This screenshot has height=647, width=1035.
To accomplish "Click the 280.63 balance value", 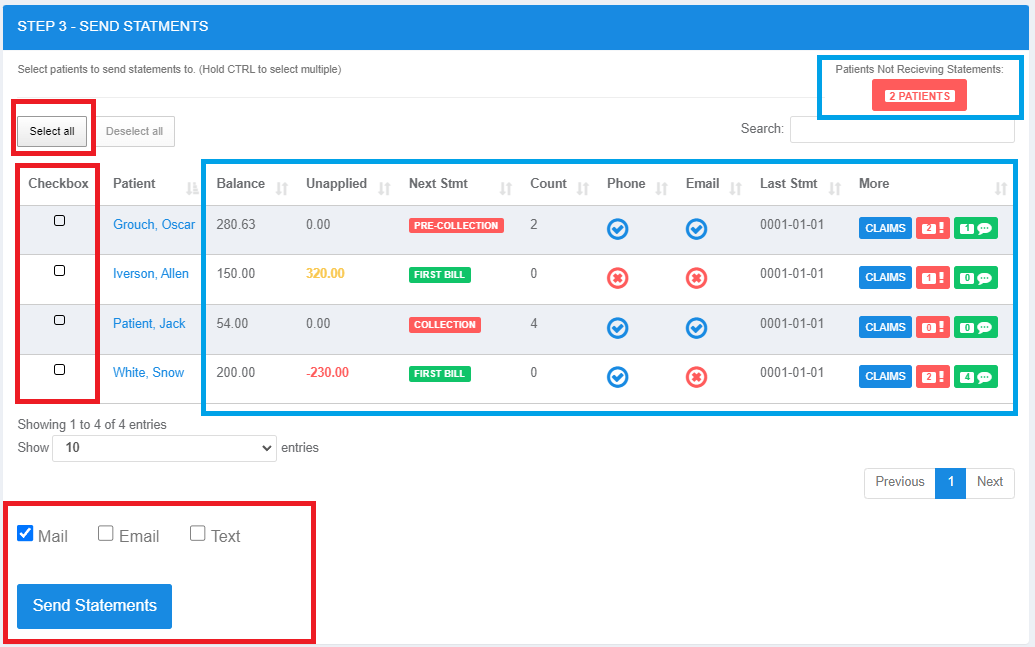I will pos(236,224).
